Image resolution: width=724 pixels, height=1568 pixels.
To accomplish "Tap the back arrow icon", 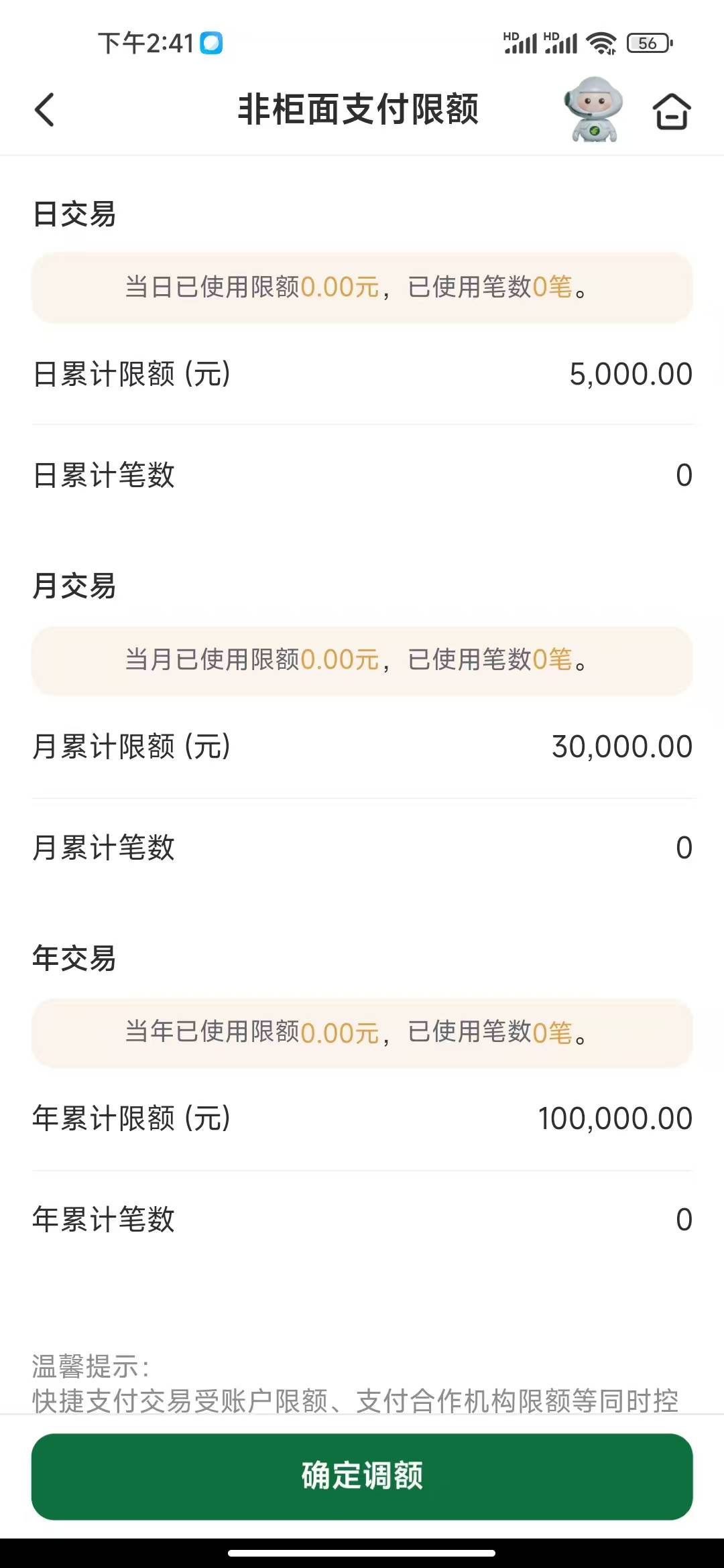I will click(x=44, y=110).
